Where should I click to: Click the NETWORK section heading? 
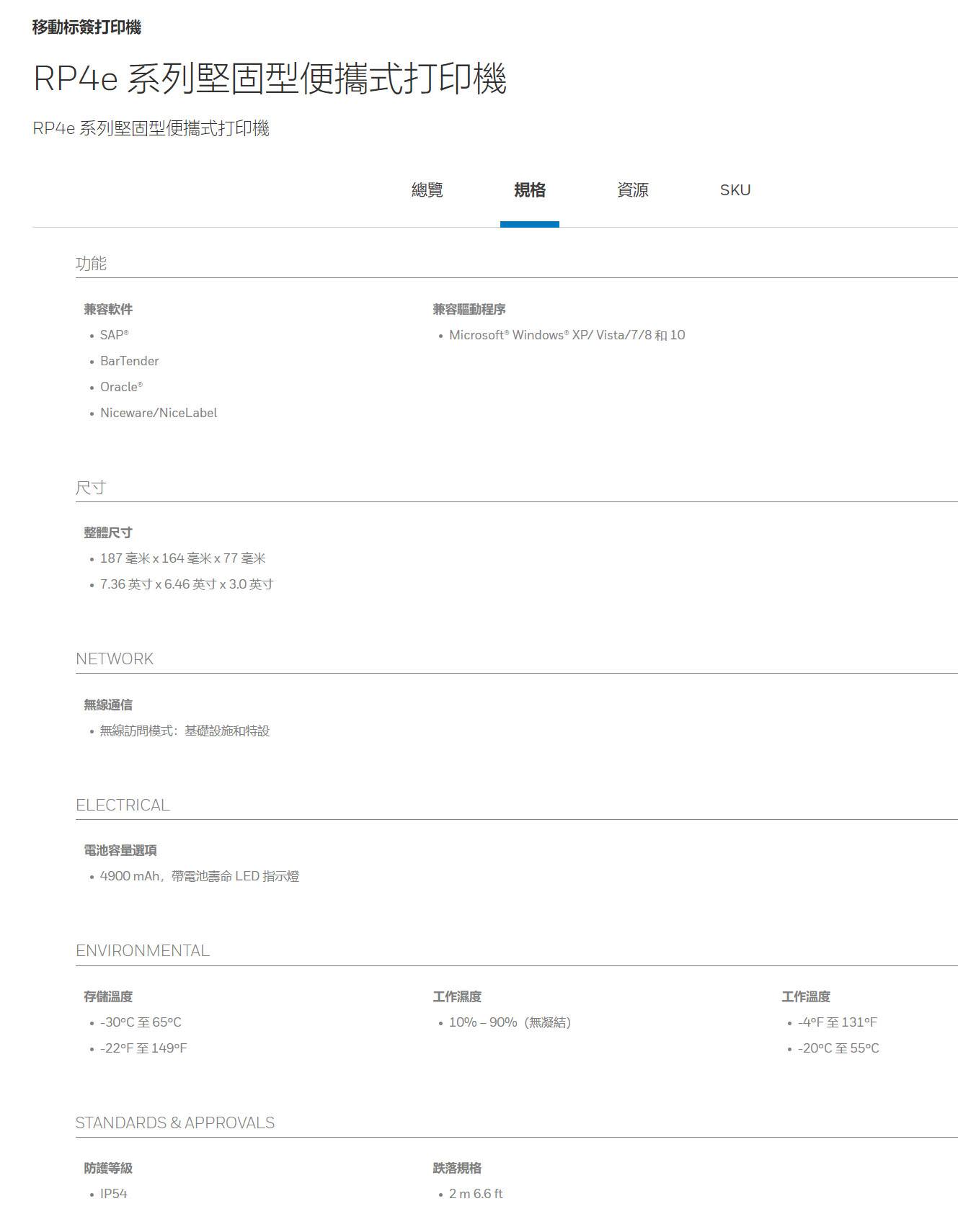pyautogui.click(x=115, y=659)
